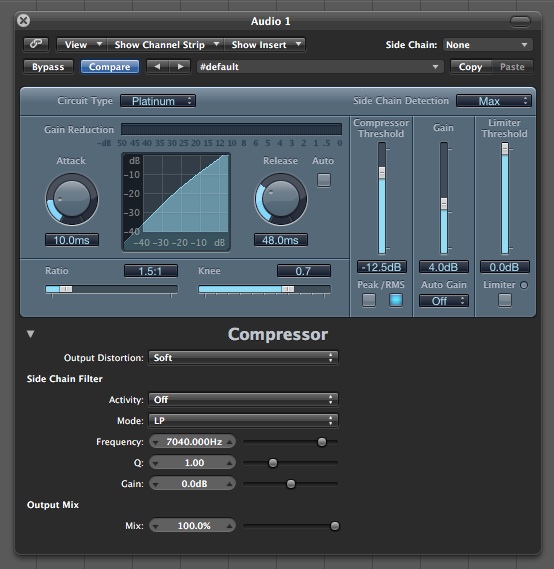Select the Peak detection button
Image resolution: width=554 pixels, height=569 pixels.
[369, 300]
